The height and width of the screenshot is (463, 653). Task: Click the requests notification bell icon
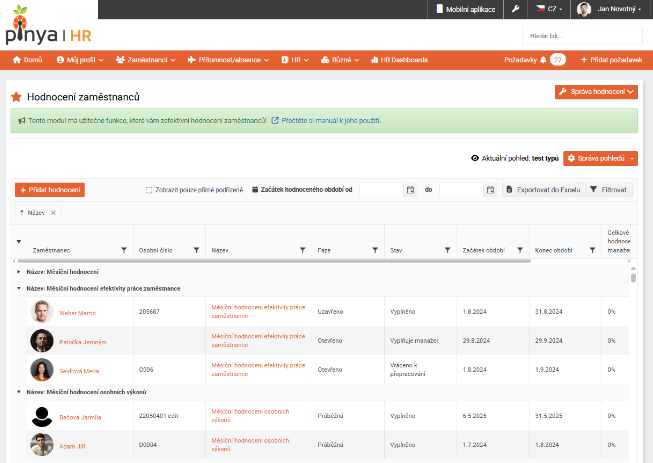tap(543, 60)
